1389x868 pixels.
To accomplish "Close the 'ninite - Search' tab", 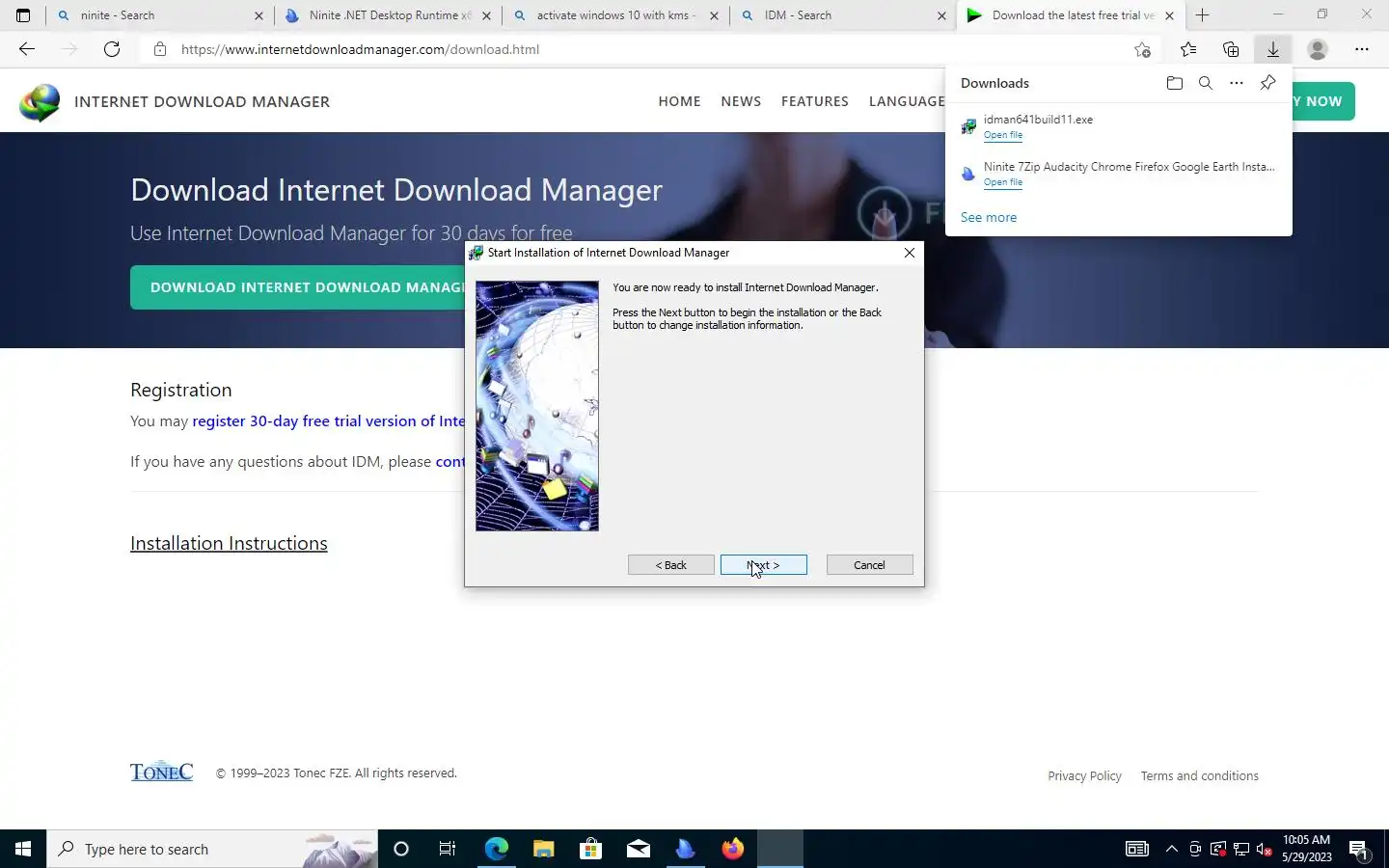I will click(x=259, y=15).
